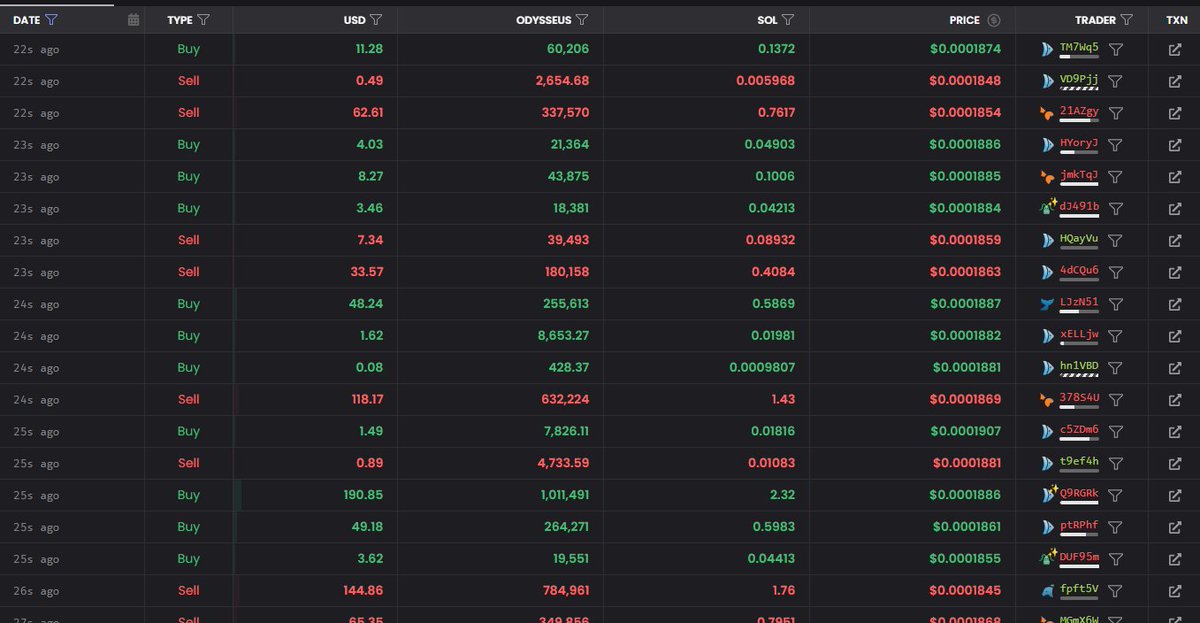This screenshot has width=1200, height=623.
Task: Filter the SOL column
Action: coord(788,20)
